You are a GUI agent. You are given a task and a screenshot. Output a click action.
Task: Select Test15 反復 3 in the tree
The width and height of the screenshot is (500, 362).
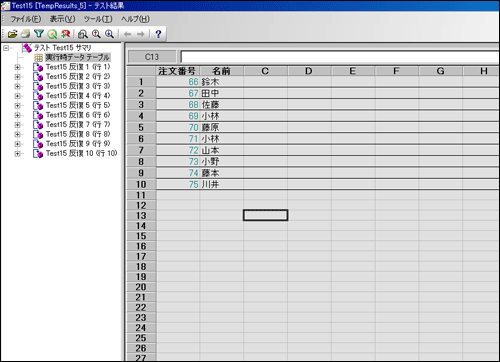coord(78,86)
